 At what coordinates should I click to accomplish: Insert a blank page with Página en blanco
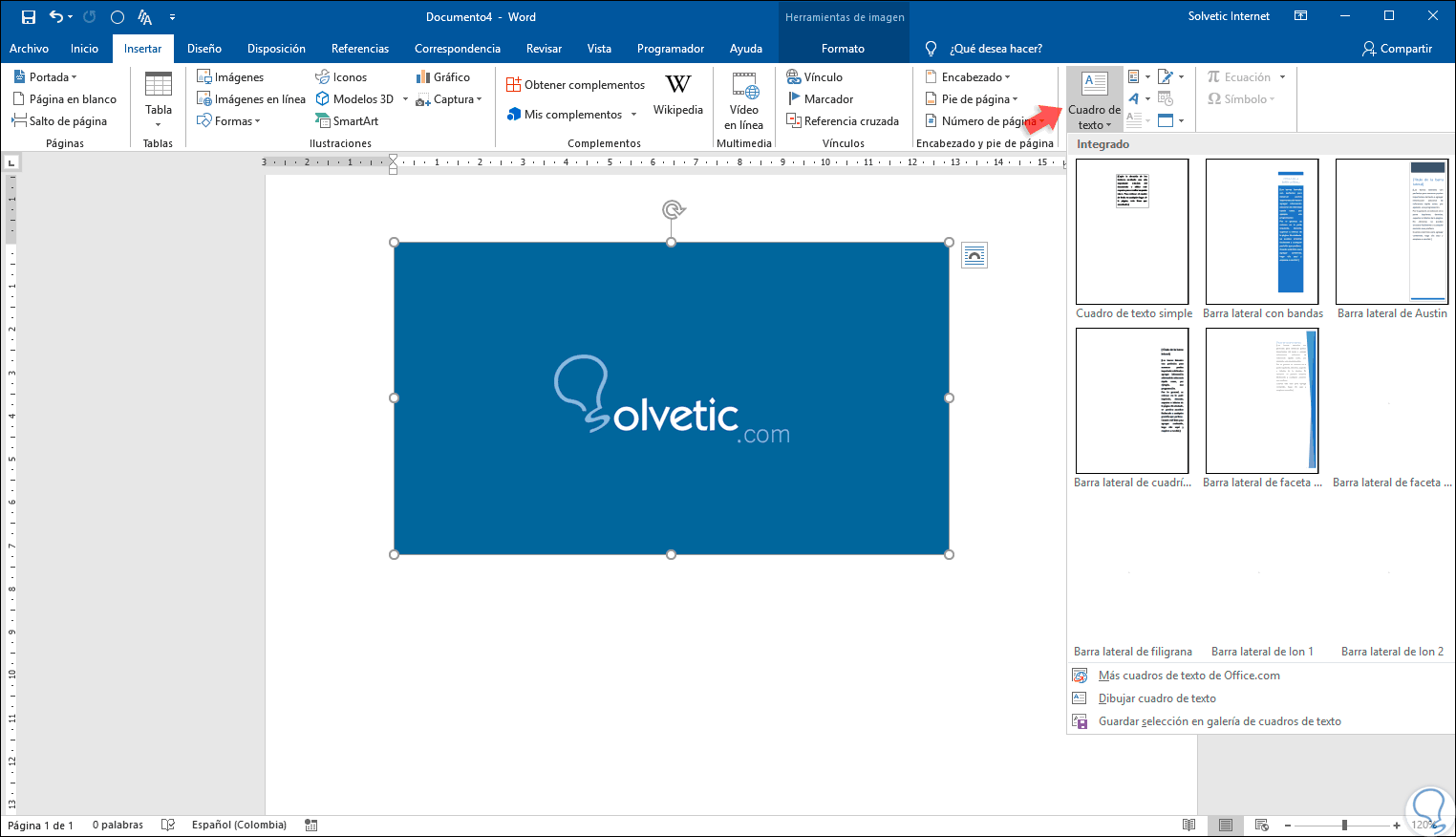point(64,99)
